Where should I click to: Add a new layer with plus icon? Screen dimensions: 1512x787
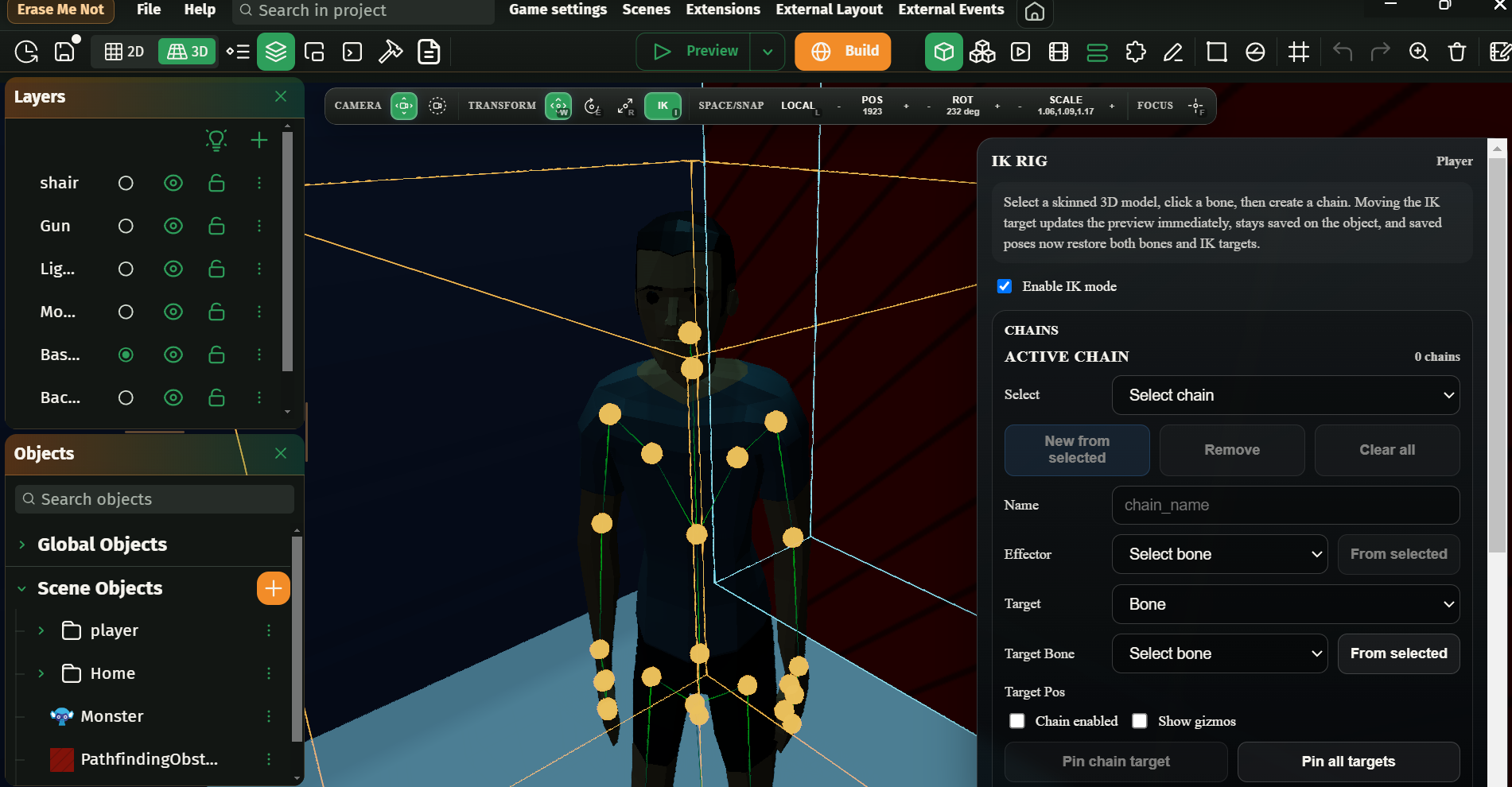(x=258, y=141)
